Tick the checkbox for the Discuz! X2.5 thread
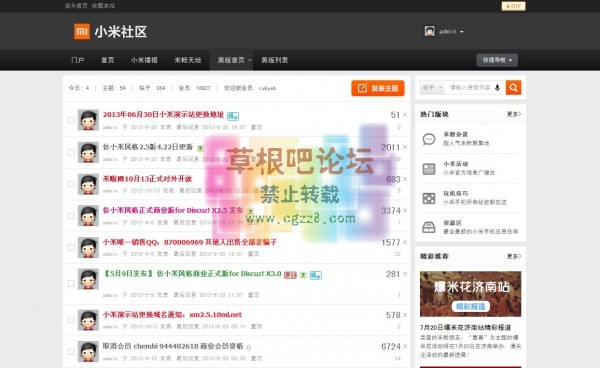Screen dimensions: 600x368 click(x=71, y=216)
